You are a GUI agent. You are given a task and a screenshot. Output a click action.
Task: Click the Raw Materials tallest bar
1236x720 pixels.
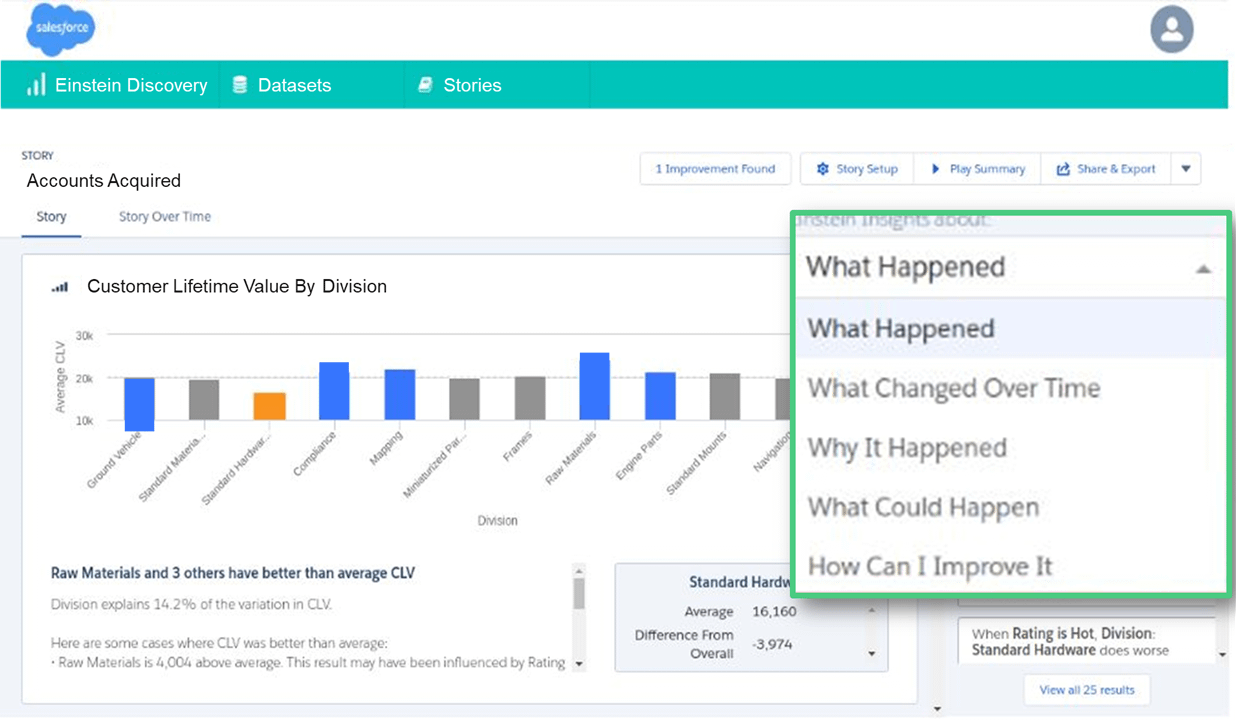click(x=594, y=386)
